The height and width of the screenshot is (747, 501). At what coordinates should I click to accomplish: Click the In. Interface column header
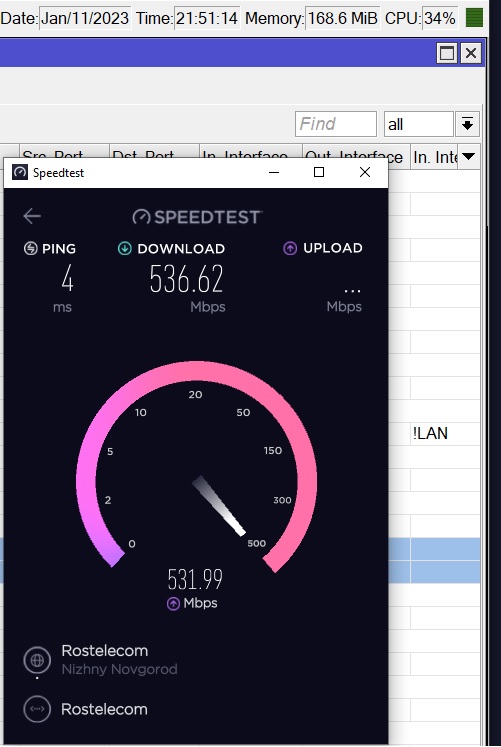tap(250, 151)
